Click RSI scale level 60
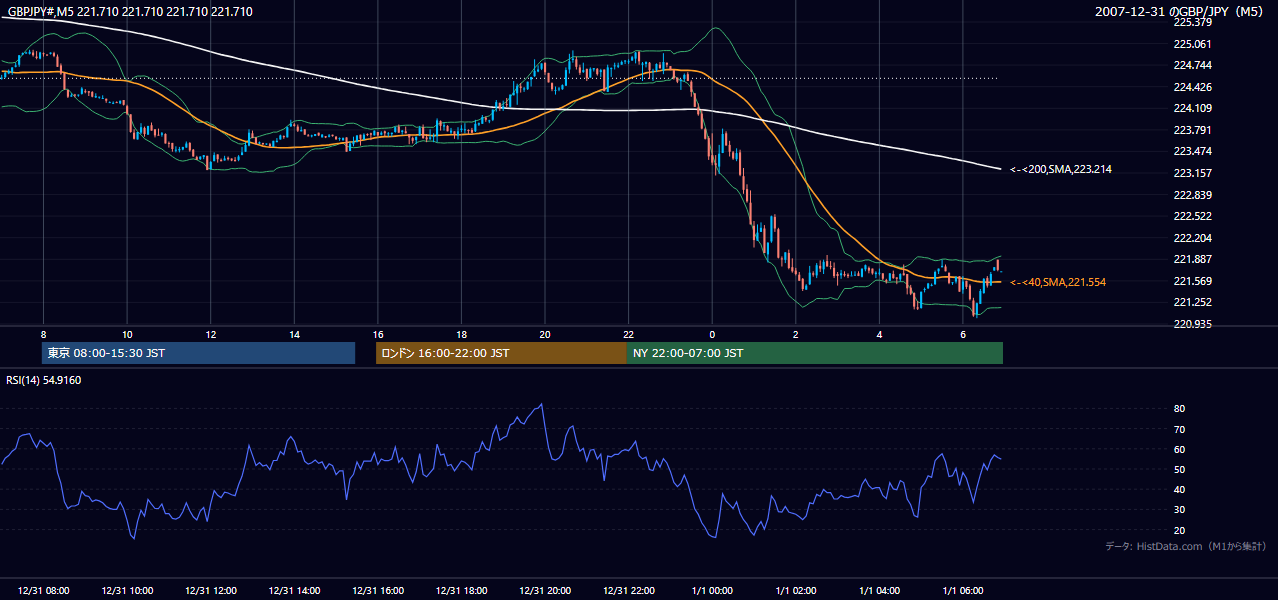 [x=1179, y=450]
